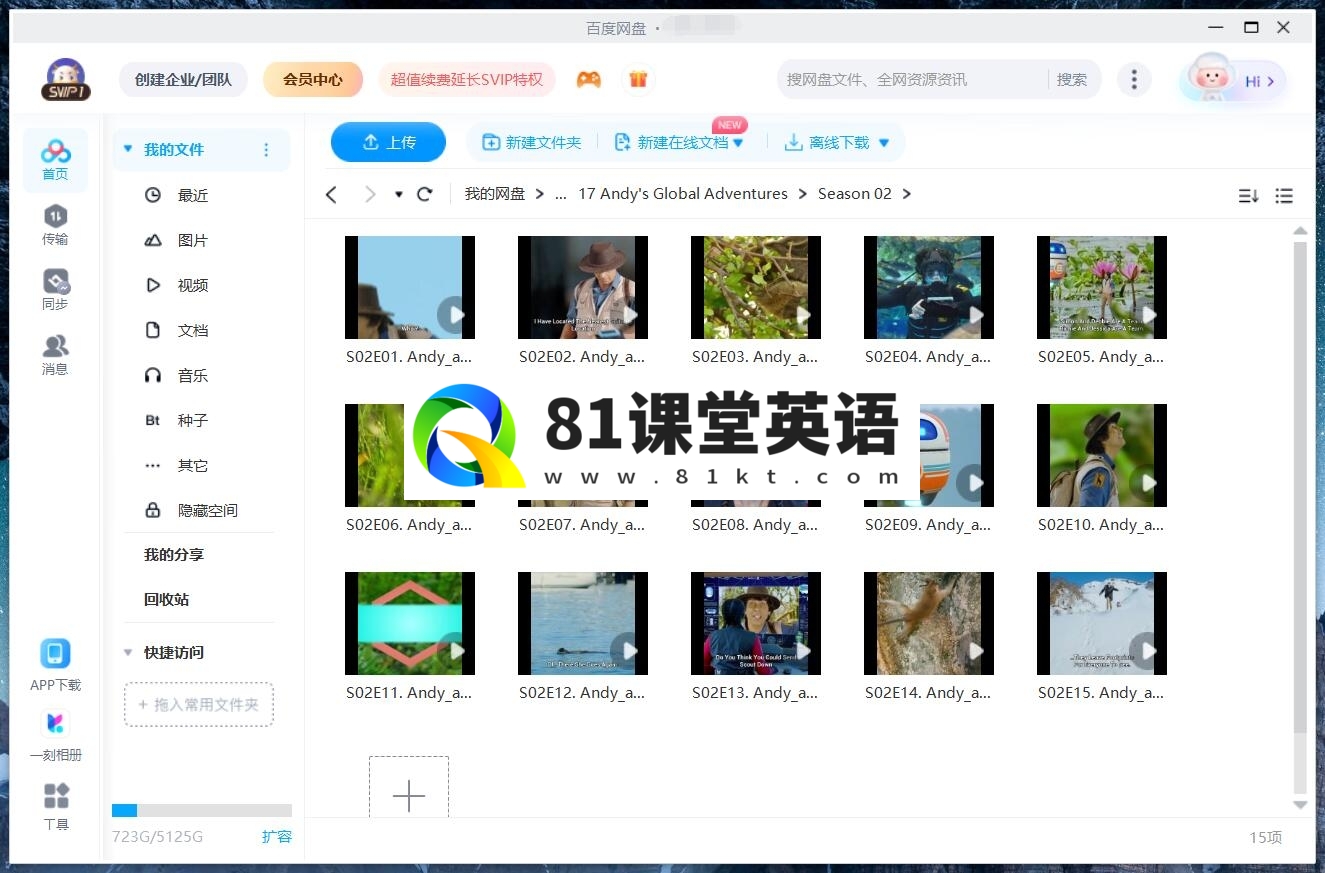The image size is (1325, 873).
Task: Click the game controller icon
Action: [589, 79]
